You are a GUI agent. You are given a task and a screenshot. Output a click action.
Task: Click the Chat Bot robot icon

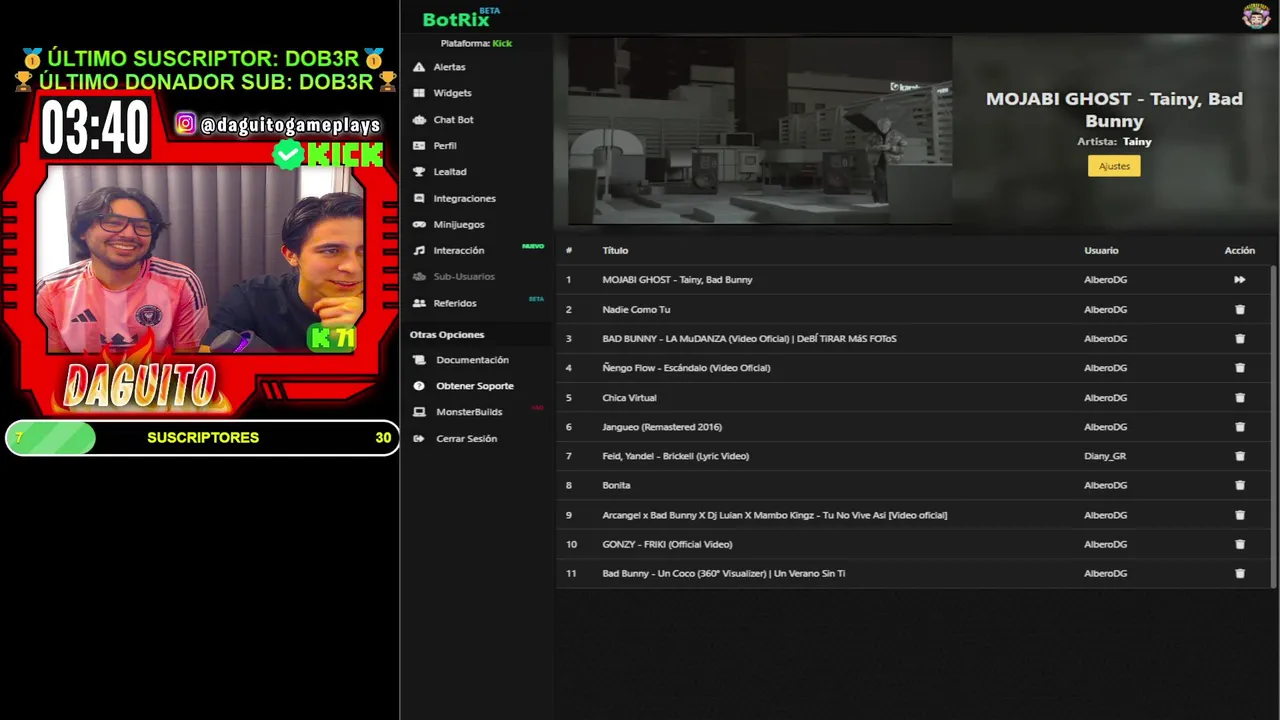[419, 119]
